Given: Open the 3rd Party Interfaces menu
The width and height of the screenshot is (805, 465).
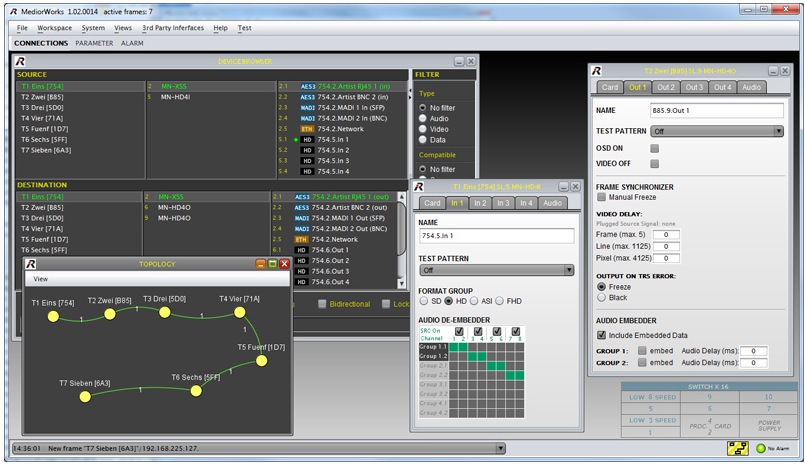Looking at the screenshot, I should point(172,28).
